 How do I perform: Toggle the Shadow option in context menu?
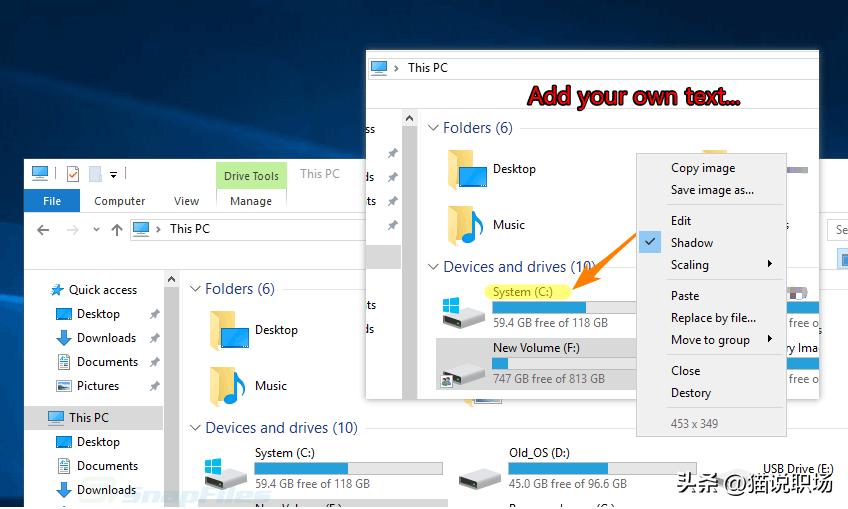(x=691, y=243)
